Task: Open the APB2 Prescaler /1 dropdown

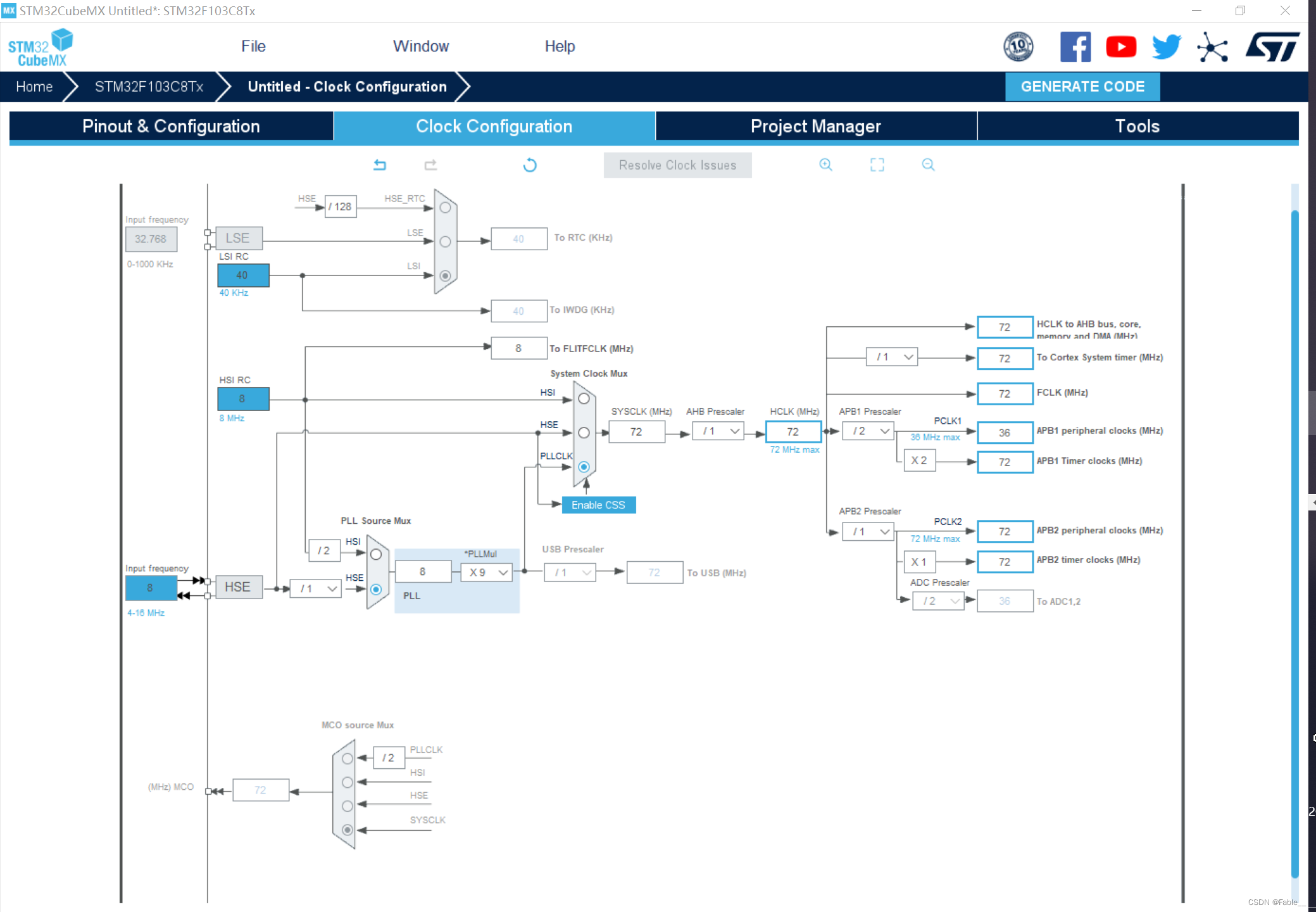Action: click(x=868, y=531)
